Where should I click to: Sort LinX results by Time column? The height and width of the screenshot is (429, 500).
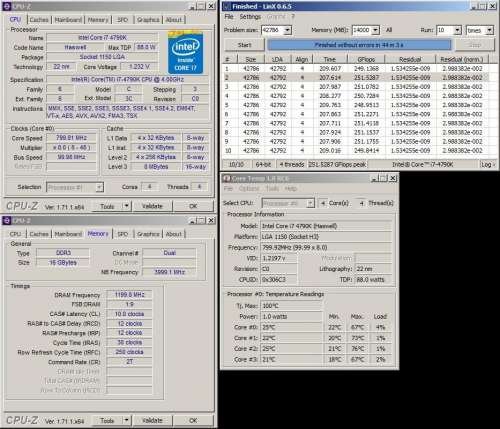click(330, 59)
